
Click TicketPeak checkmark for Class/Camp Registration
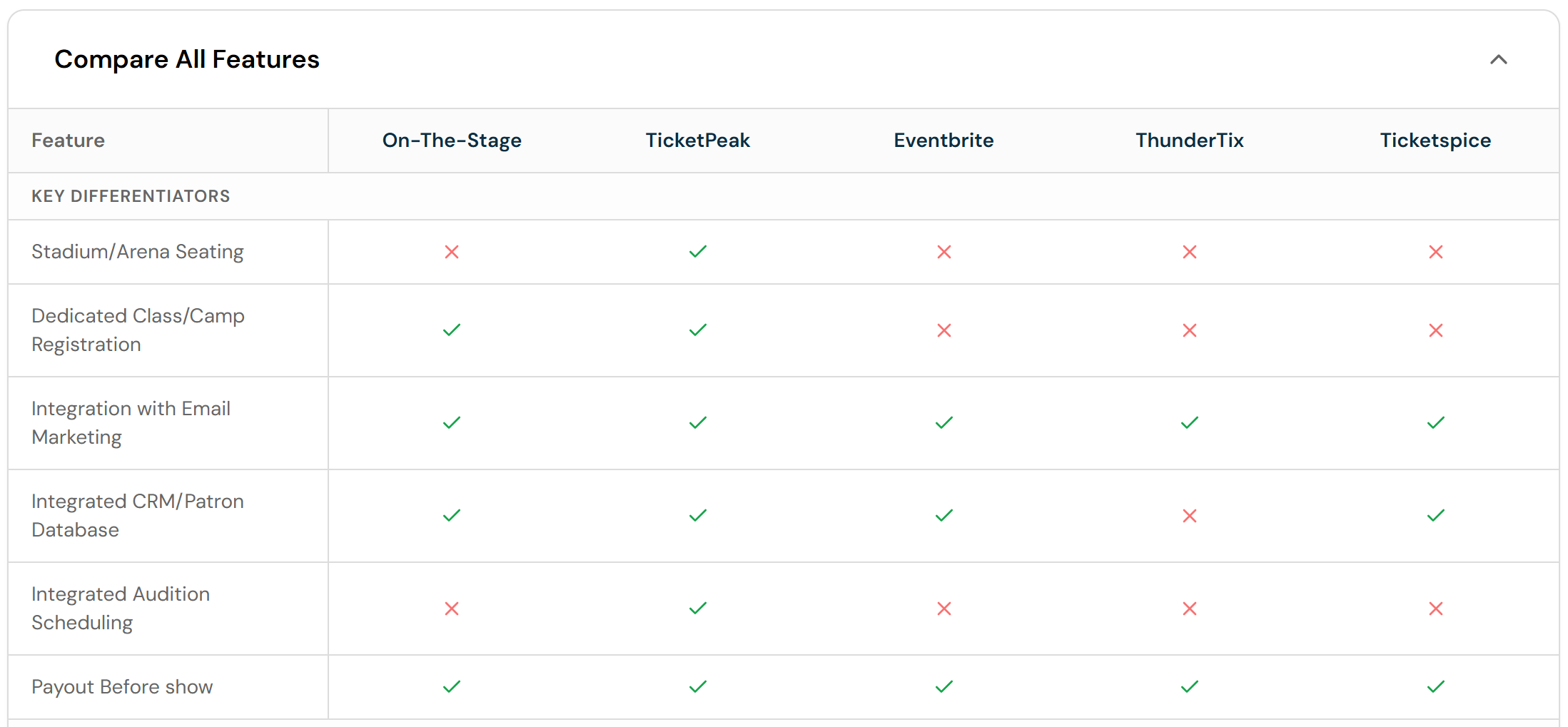(698, 330)
